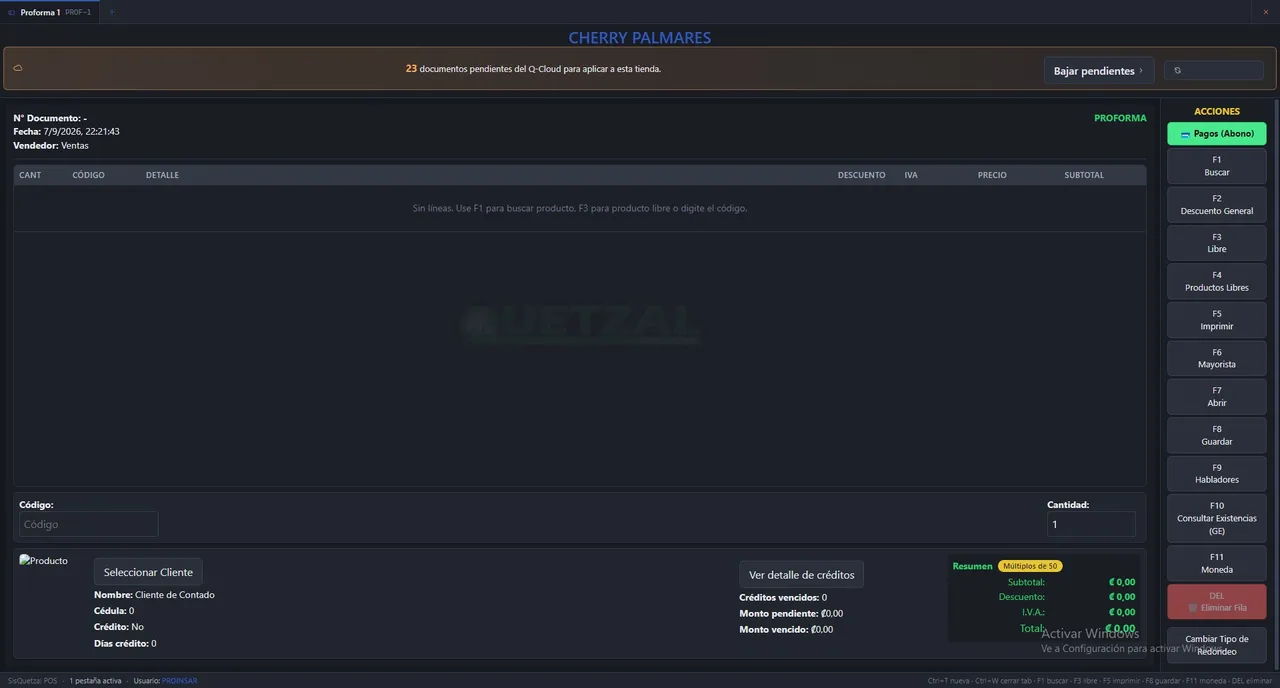Click Cambiar Tipo de Redondeo
The width and height of the screenshot is (1280, 688).
pyautogui.click(x=1217, y=645)
